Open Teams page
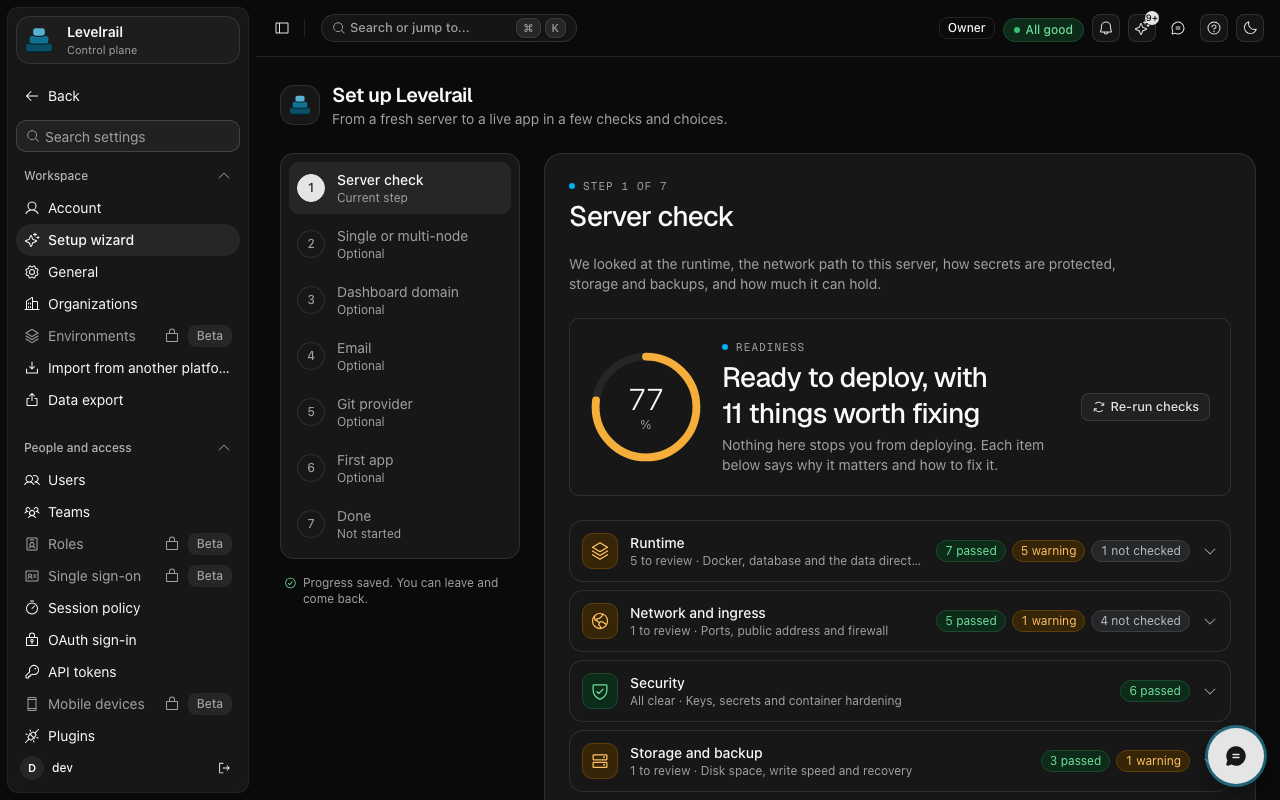 point(128,512)
